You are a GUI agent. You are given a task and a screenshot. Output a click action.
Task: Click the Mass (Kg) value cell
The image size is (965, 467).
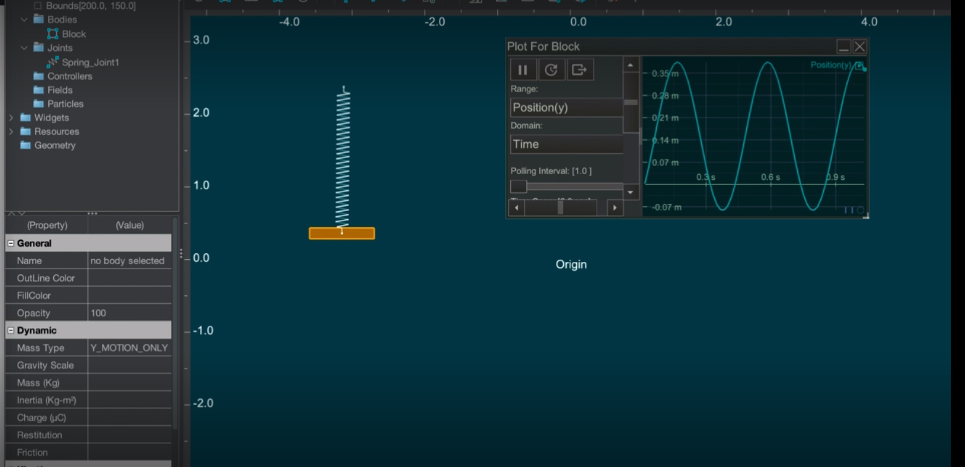[129, 383]
